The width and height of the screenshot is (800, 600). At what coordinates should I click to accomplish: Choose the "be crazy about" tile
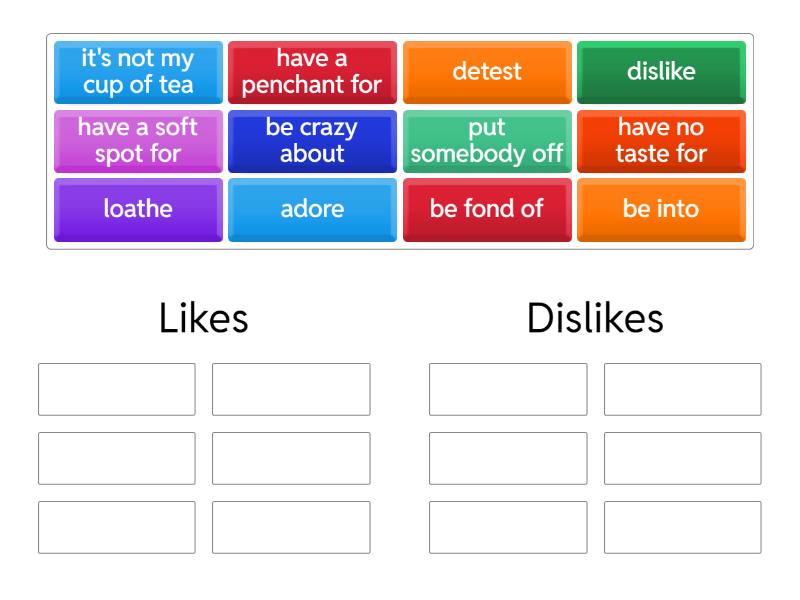(x=312, y=141)
